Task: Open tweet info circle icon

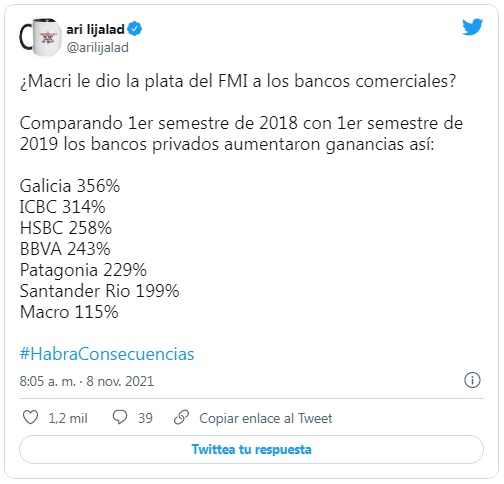Action: click(x=472, y=380)
